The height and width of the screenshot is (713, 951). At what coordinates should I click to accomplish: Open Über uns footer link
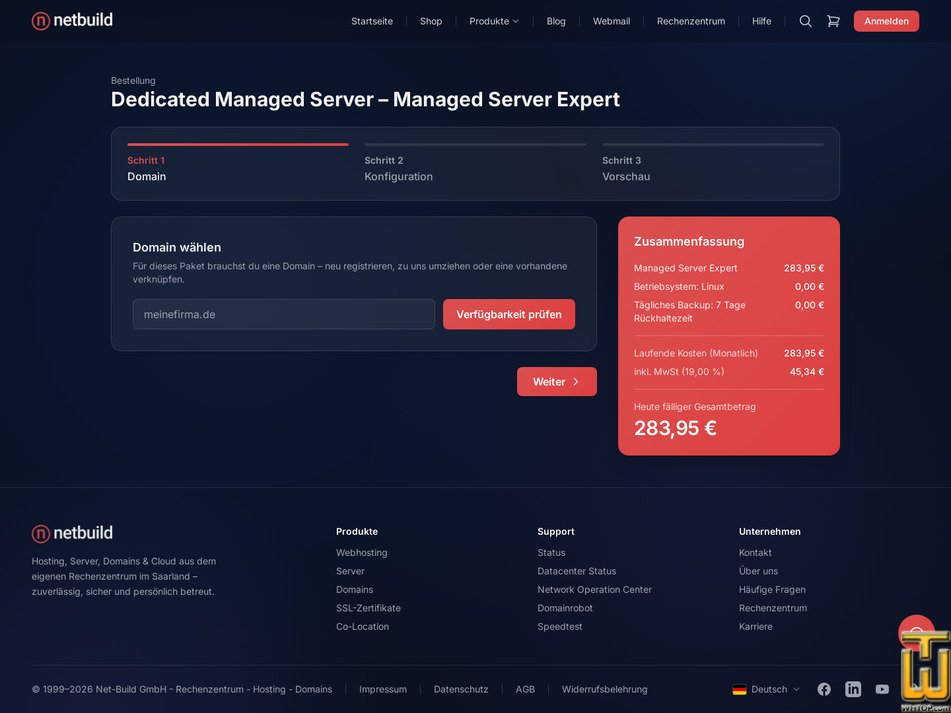point(758,571)
